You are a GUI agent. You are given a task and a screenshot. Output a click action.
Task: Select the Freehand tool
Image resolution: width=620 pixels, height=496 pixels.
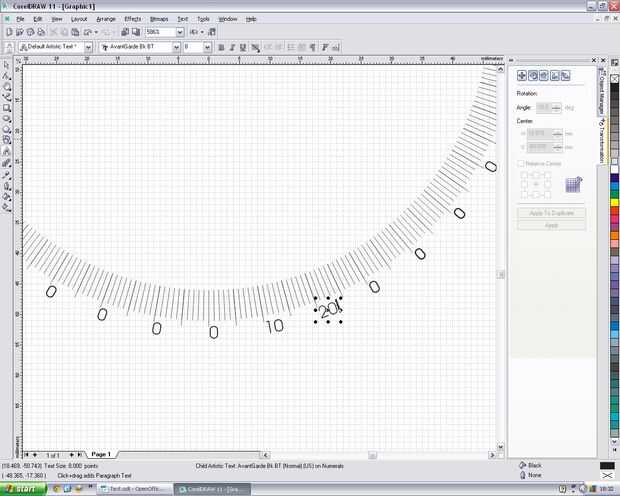click(6, 97)
